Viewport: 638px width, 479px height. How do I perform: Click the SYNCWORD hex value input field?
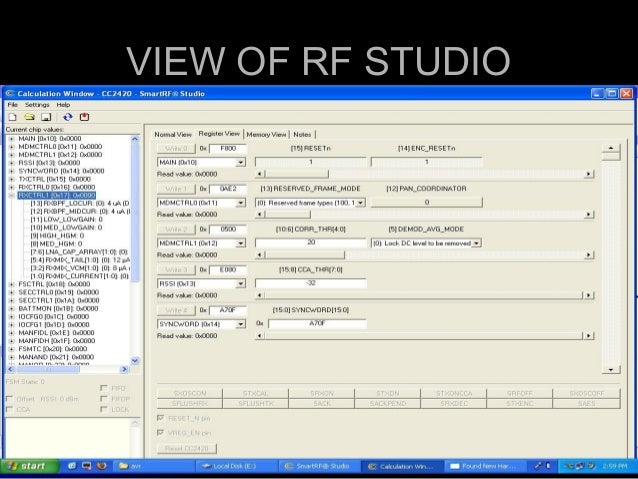(317, 324)
